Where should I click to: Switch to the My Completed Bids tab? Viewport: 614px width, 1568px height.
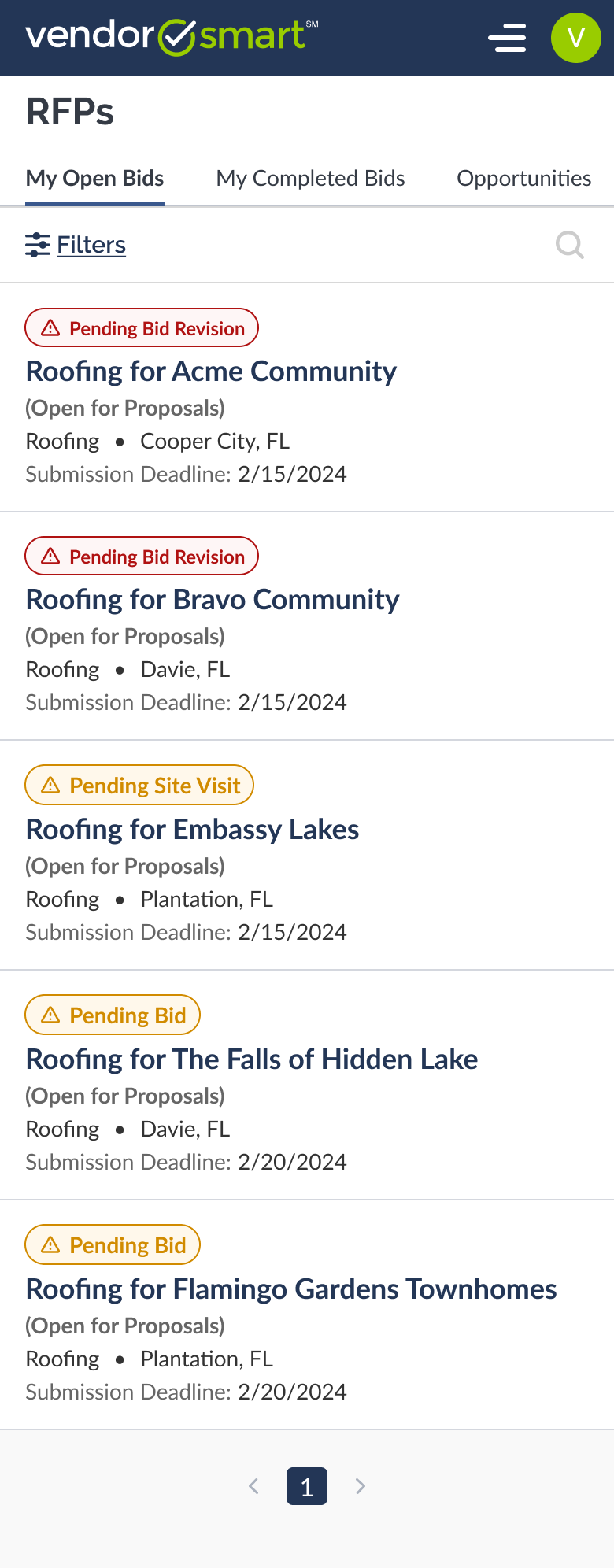(310, 179)
